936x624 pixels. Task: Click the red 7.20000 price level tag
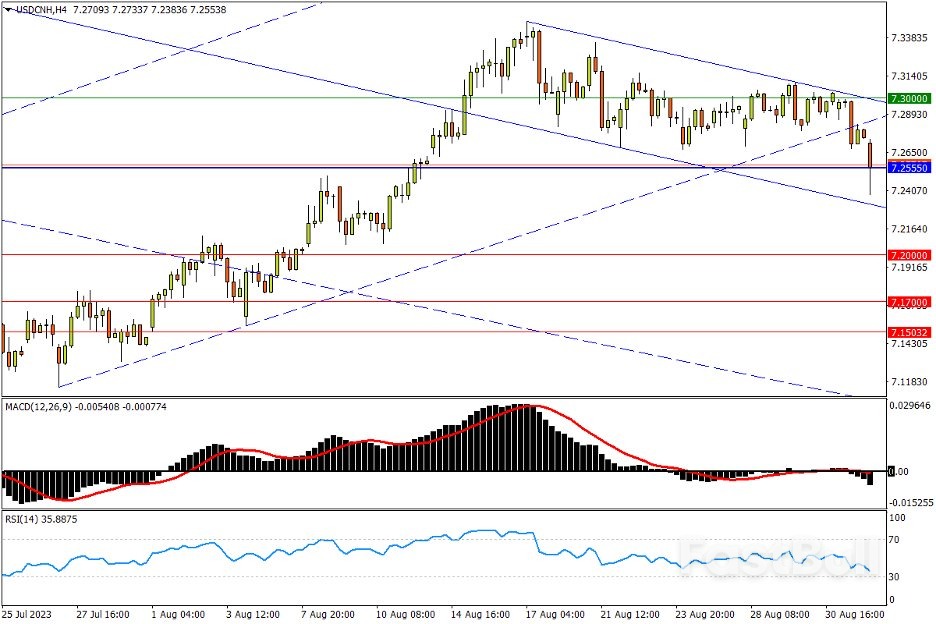point(909,255)
